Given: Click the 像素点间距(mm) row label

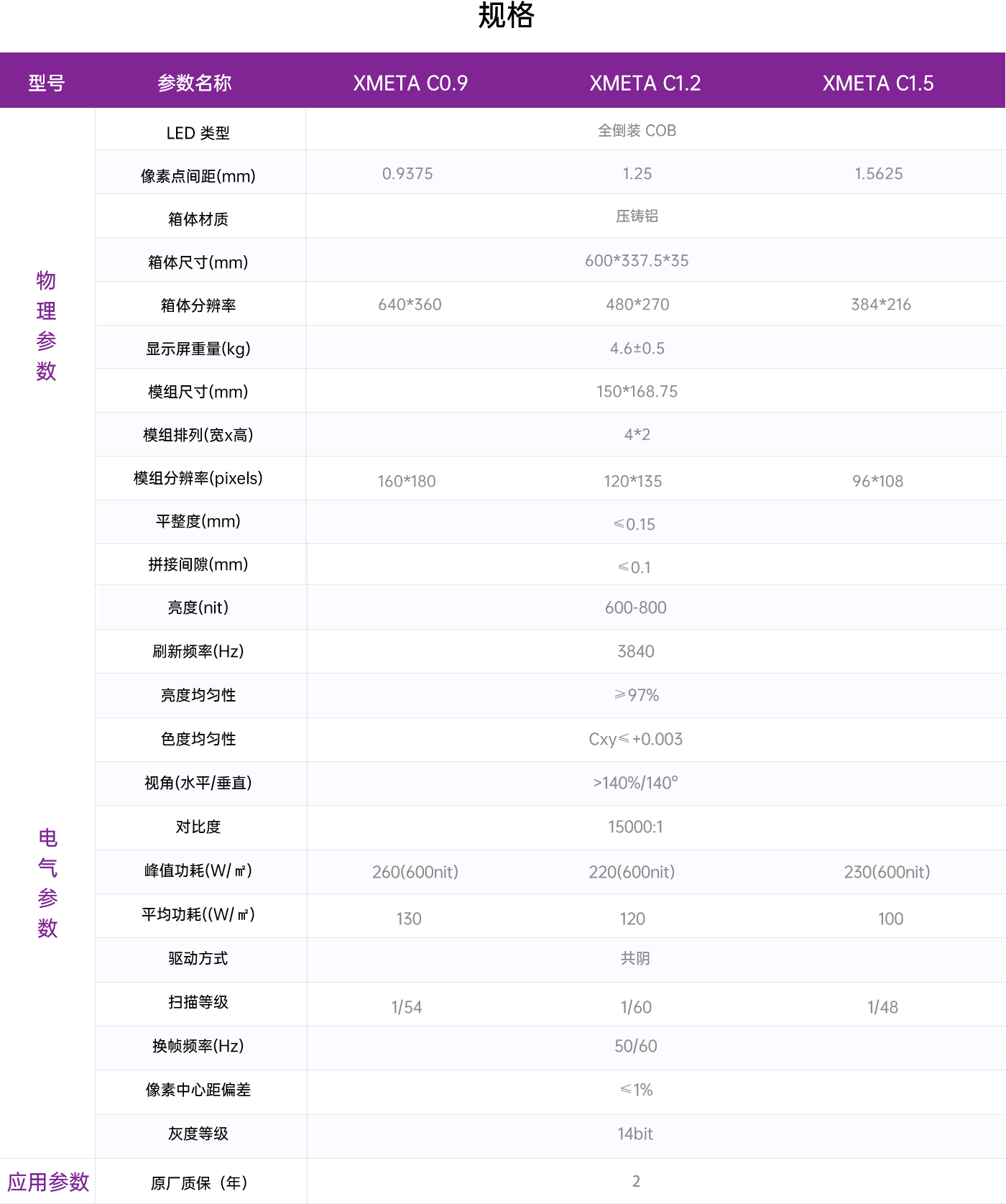Looking at the screenshot, I should point(198,176).
